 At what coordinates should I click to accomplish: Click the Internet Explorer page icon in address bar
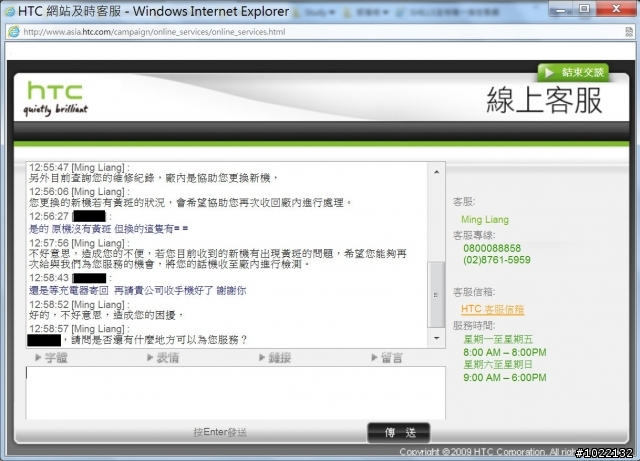[14, 32]
